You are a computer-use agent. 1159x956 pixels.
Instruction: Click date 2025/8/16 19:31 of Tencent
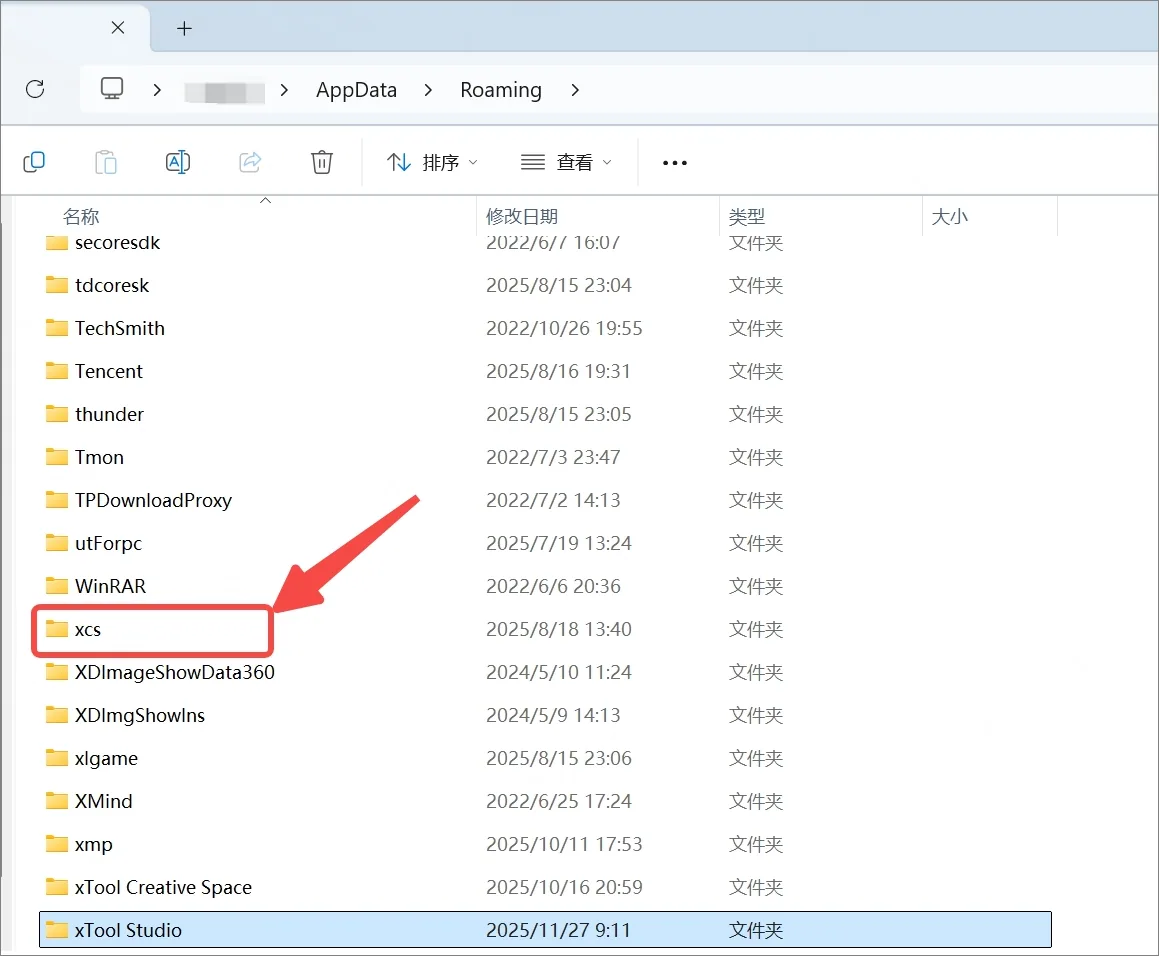click(x=558, y=371)
